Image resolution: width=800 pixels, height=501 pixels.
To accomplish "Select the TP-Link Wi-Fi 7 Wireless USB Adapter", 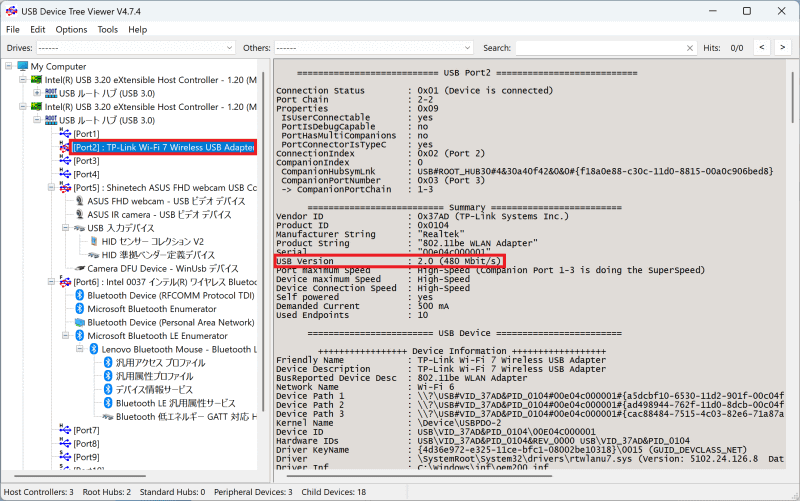I will coord(163,147).
